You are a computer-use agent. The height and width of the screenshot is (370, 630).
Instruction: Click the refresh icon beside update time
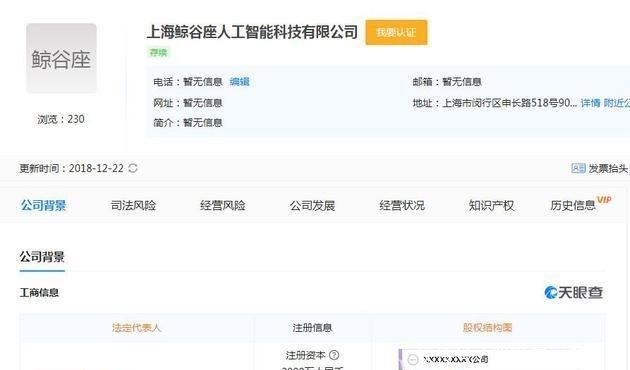(133, 168)
